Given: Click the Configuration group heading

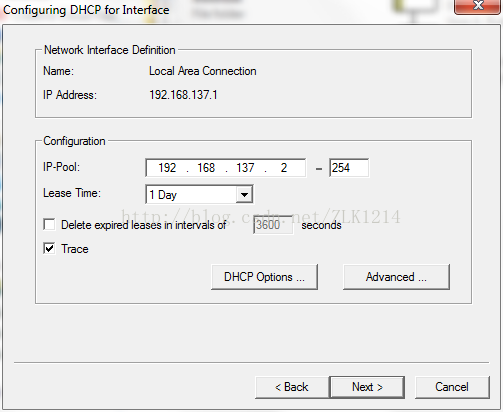Looking at the screenshot, I should point(74,141).
